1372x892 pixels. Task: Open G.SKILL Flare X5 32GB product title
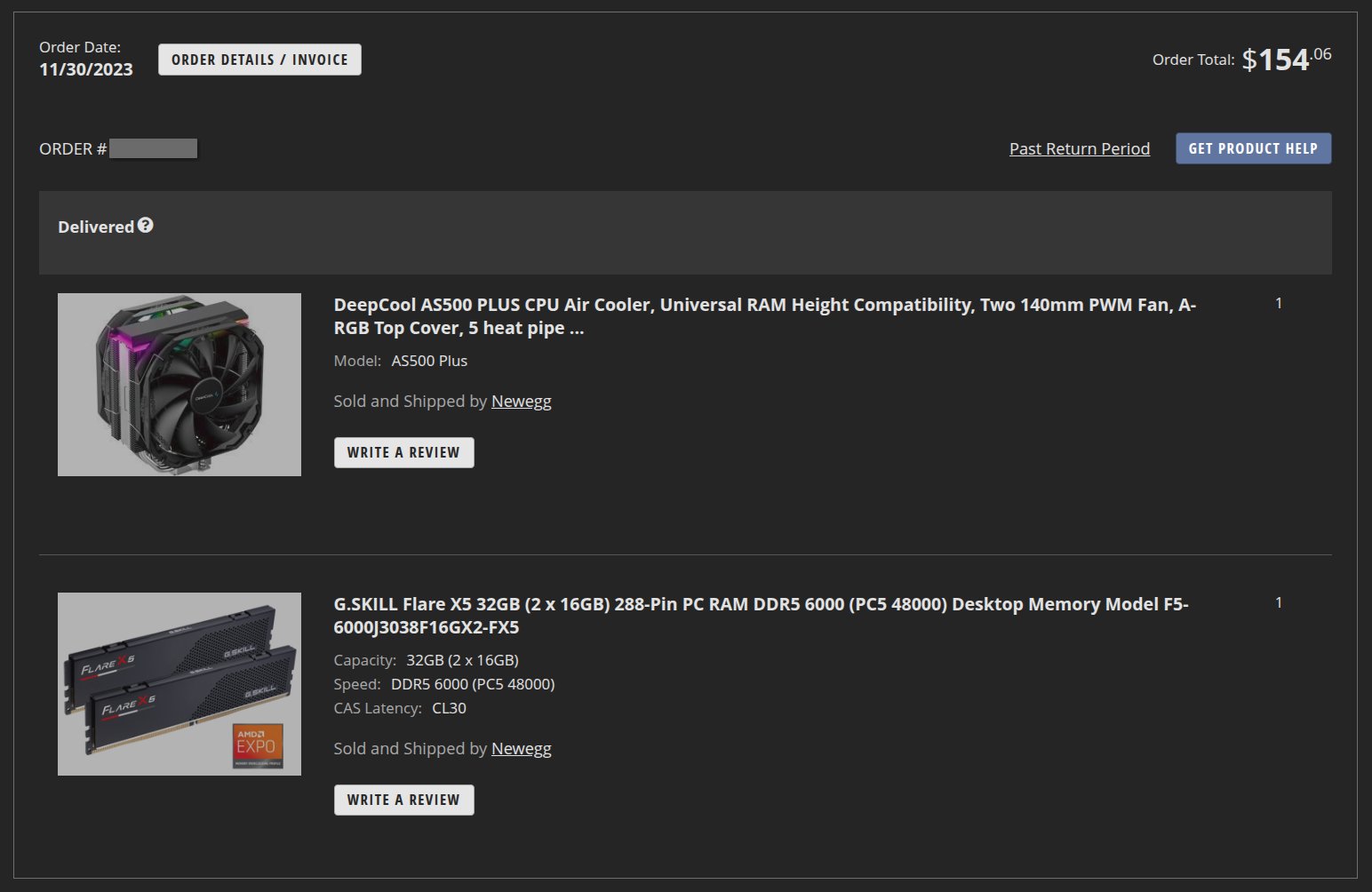tap(761, 616)
